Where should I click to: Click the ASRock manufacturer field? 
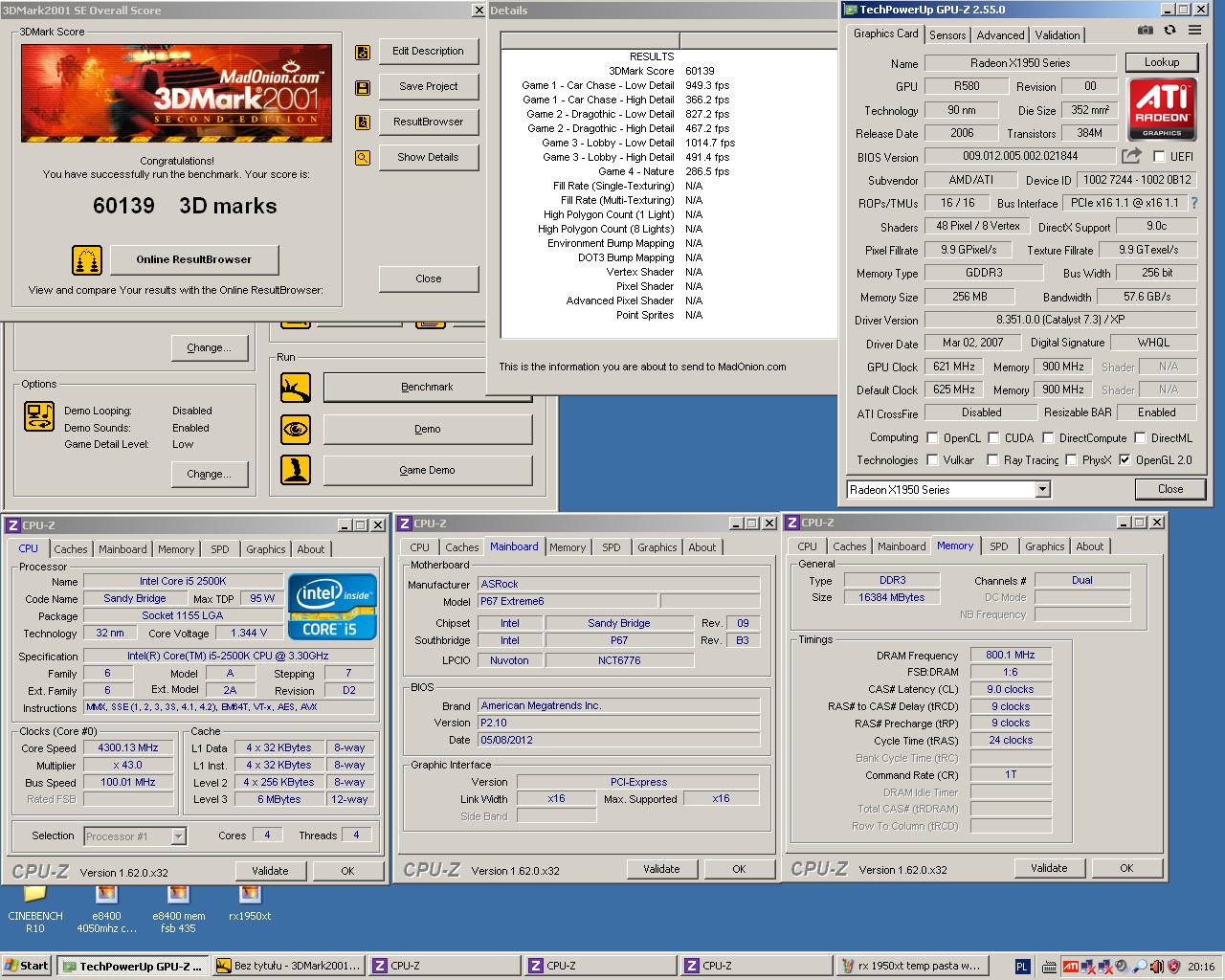[618, 584]
